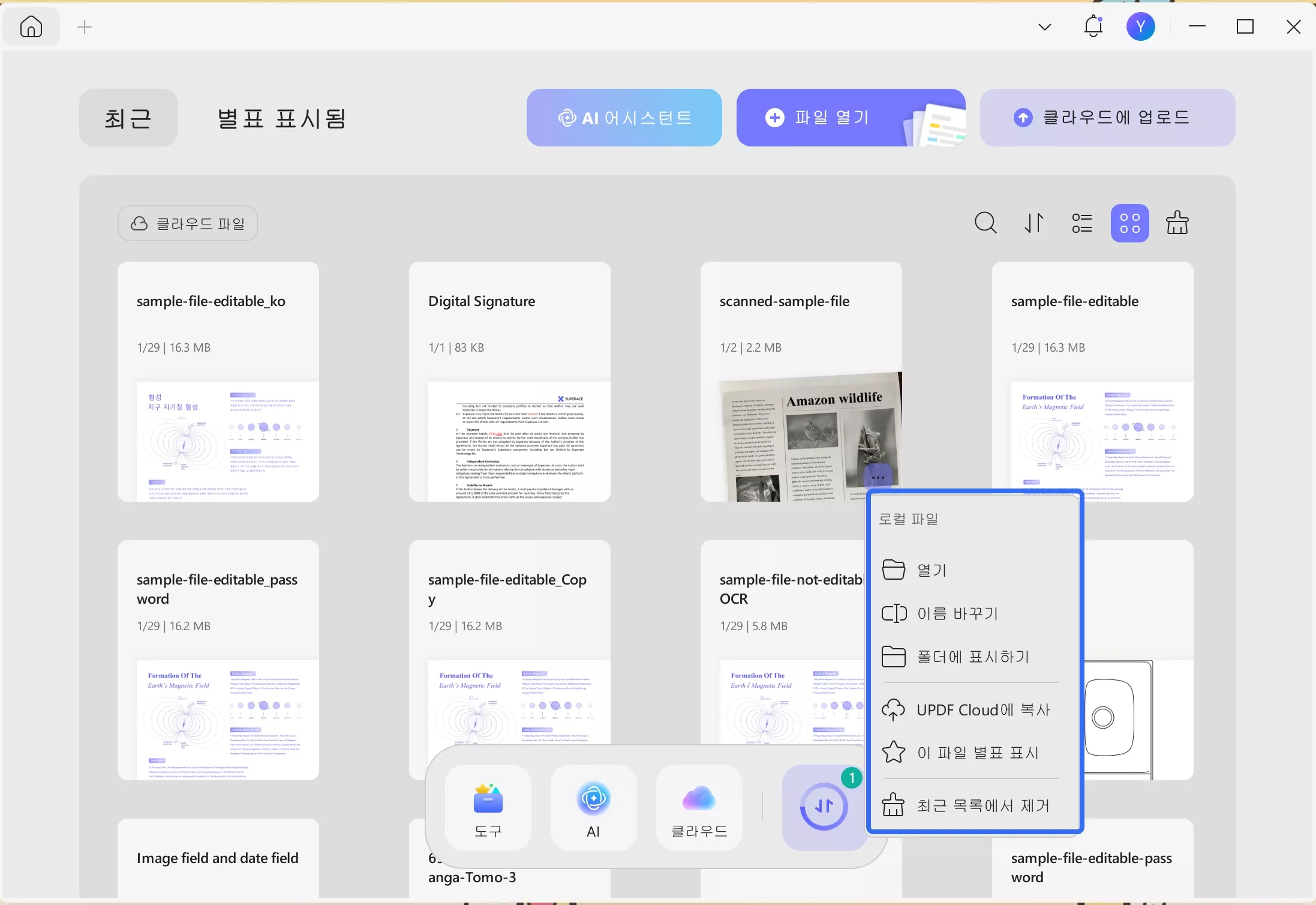1316x905 pixels.
Task: Launch the AI 어시스턴트 button
Action: [x=624, y=118]
